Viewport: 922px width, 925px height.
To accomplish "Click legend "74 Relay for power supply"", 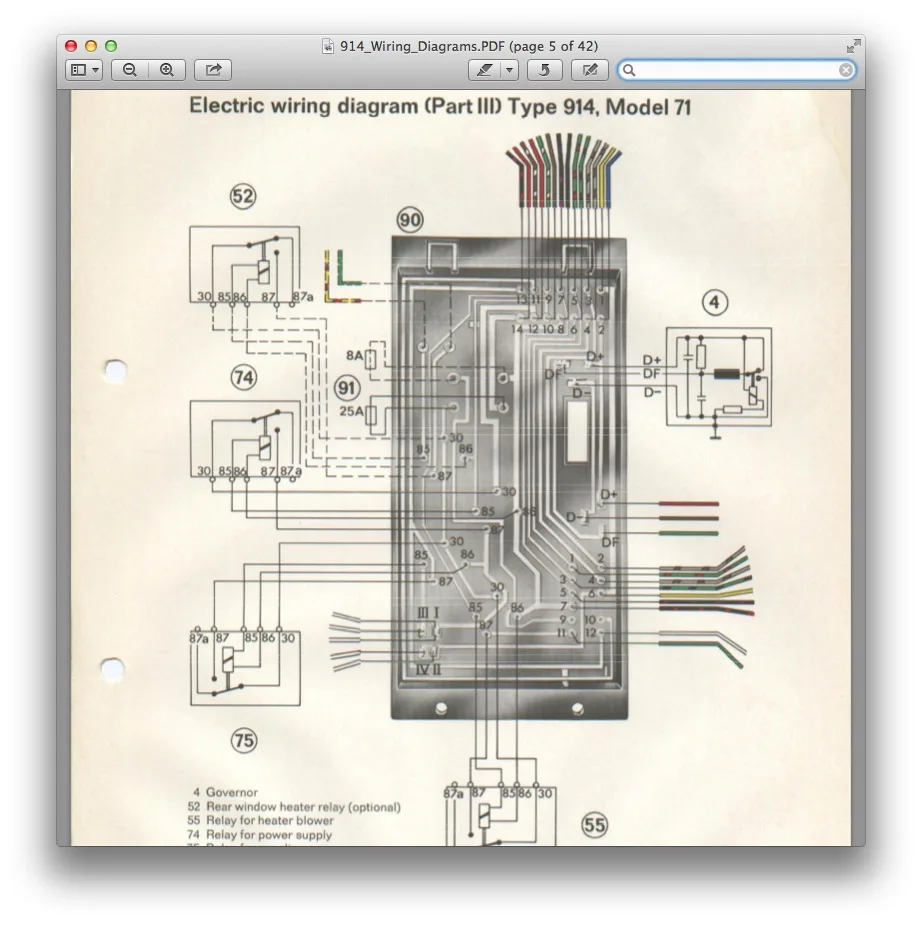I will tap(260, 835).
